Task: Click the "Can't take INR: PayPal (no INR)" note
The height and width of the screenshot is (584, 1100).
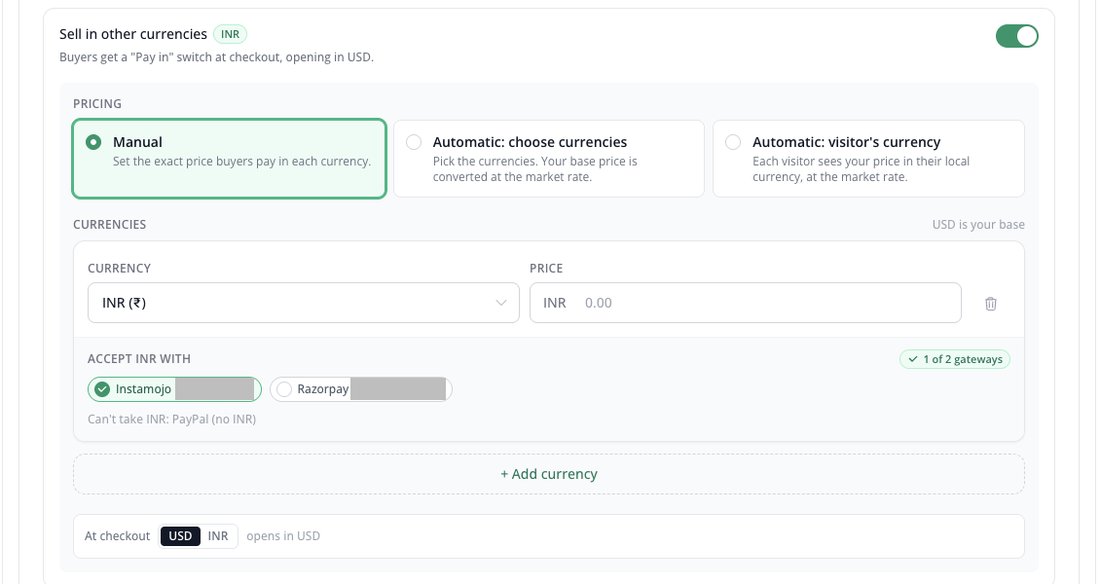Action: (x=172, y=419)
